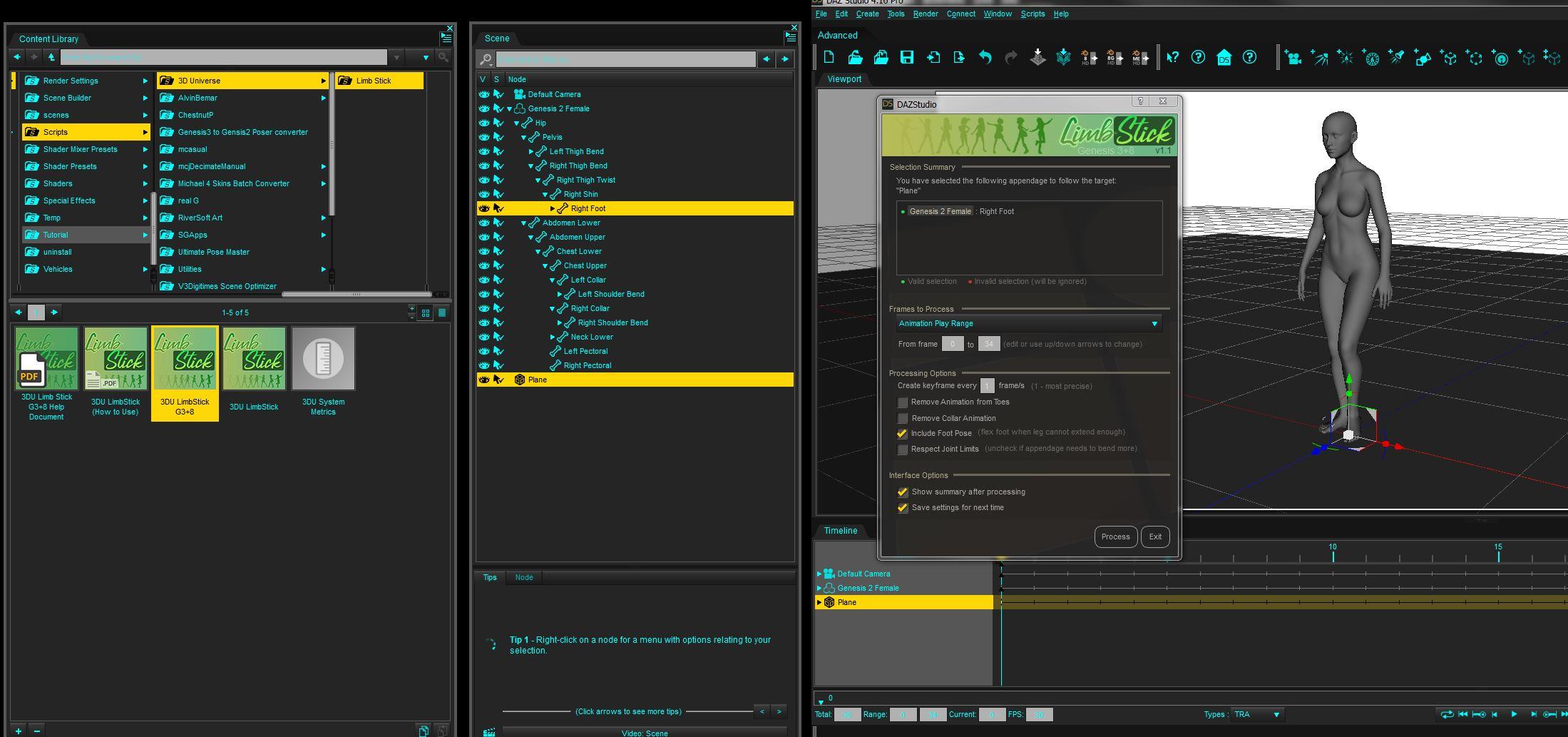
Task: Open the 3DU LimbStick G3+8 thumbnail
Action: click(185, 373)
